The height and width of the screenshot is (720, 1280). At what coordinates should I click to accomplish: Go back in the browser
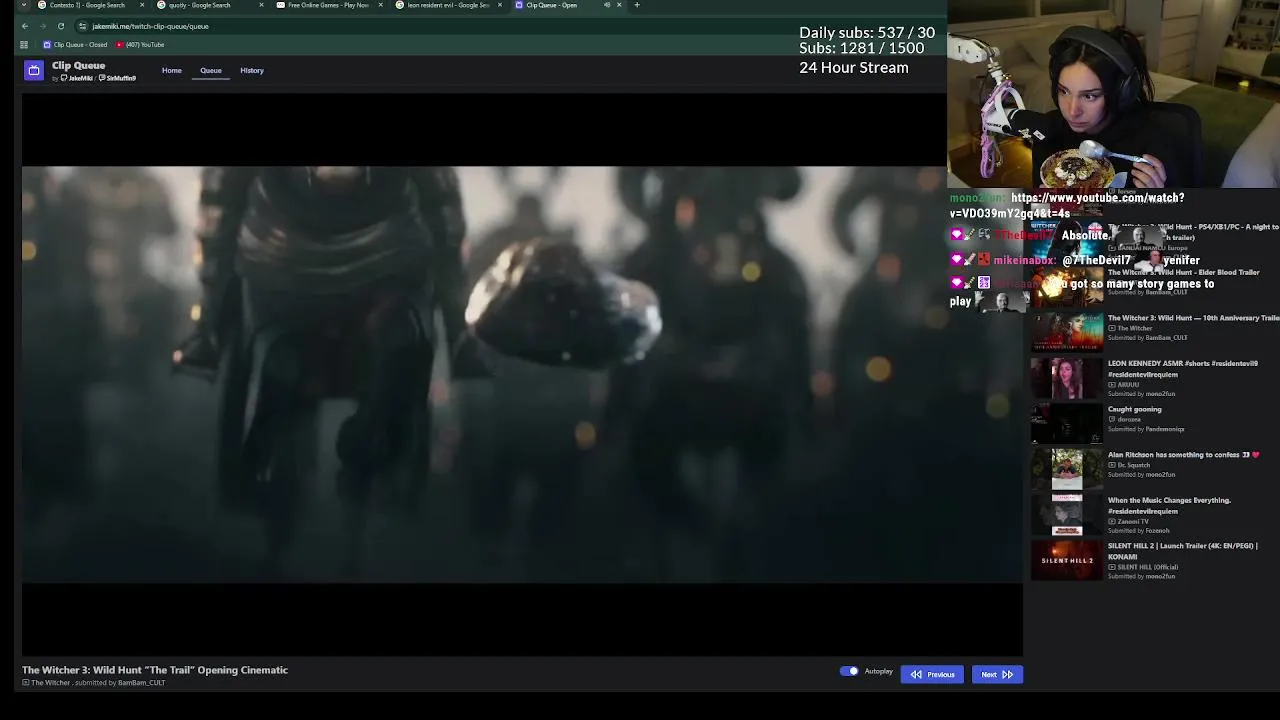pyautogui.click(x=24, y=26)
